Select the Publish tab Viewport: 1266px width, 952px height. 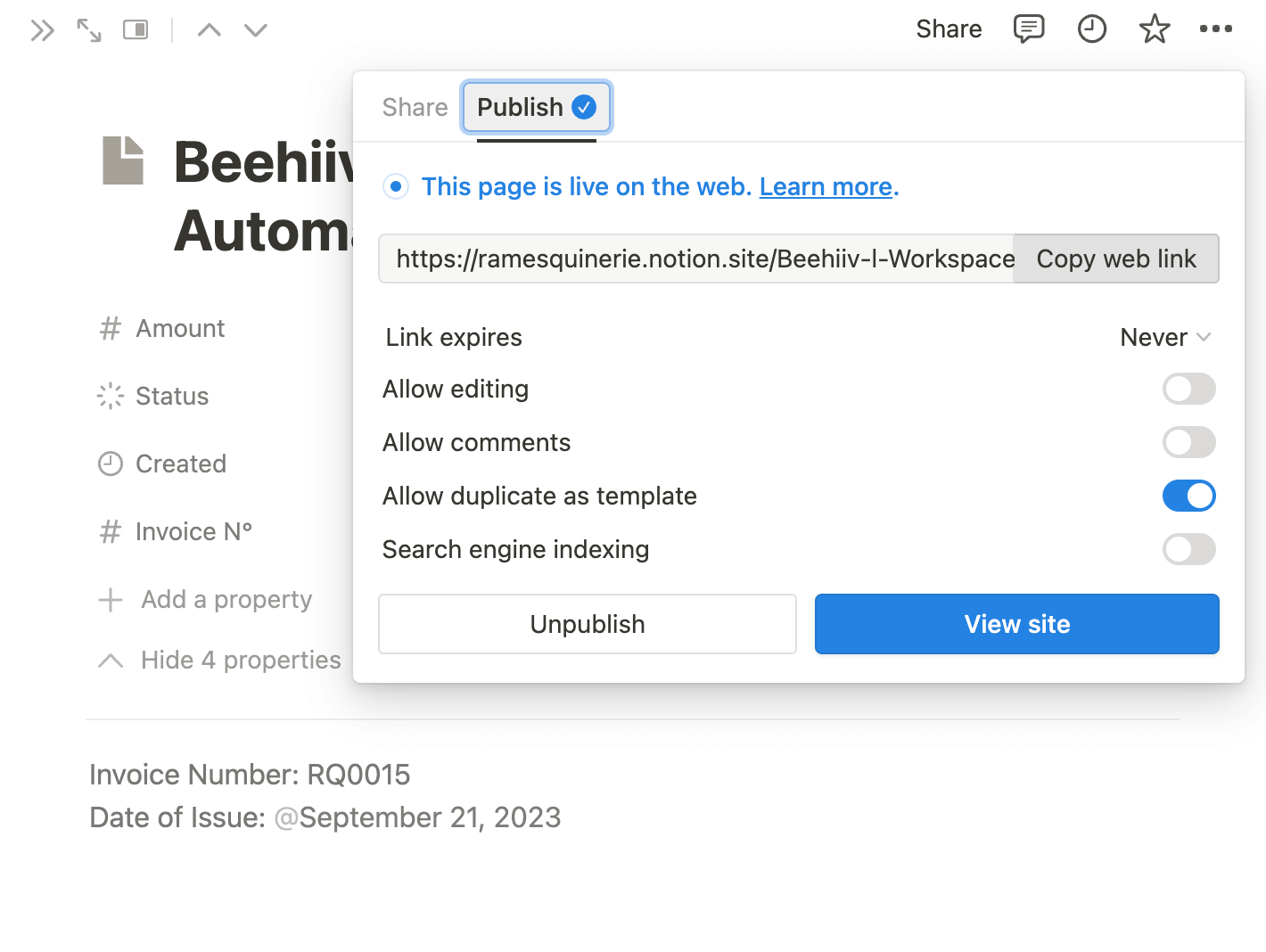click(537, 107)
